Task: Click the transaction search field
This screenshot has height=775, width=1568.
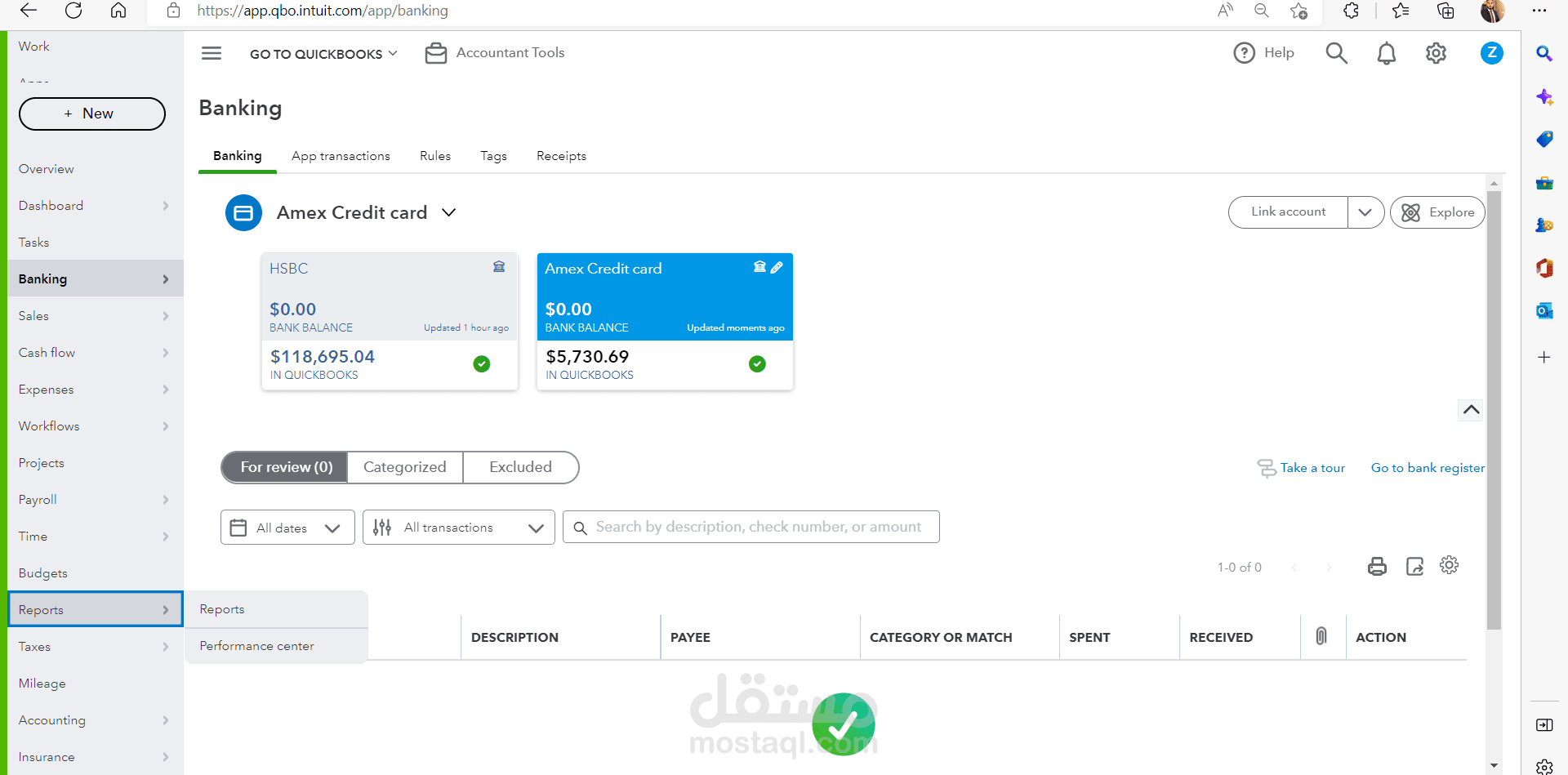Action: coord(751,528)
